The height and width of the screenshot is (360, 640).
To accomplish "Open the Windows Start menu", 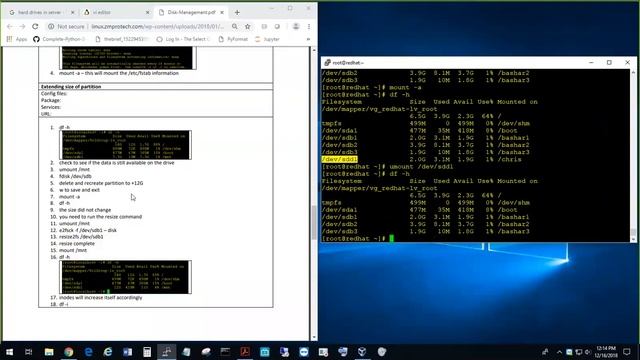I will pyautogui.click(x=9, y=352).
